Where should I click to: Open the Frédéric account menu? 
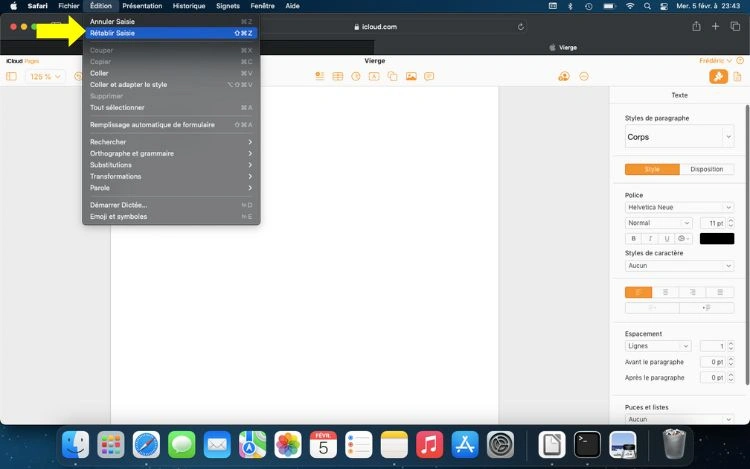(x=716, y=61)
